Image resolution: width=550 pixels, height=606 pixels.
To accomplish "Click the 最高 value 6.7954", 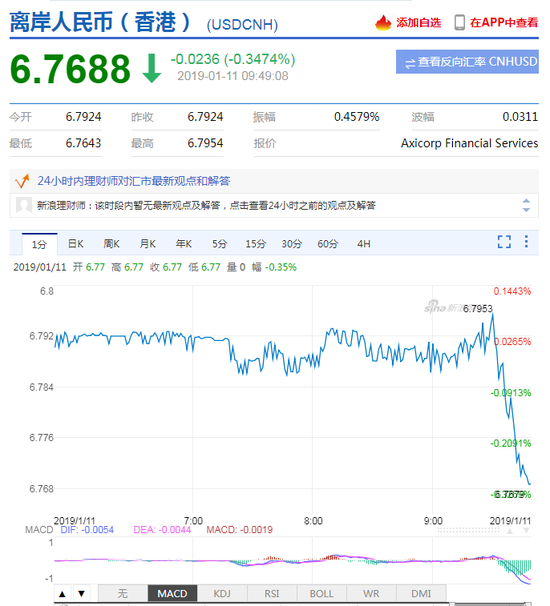I will pyautogui.click(x=205, y=143).
